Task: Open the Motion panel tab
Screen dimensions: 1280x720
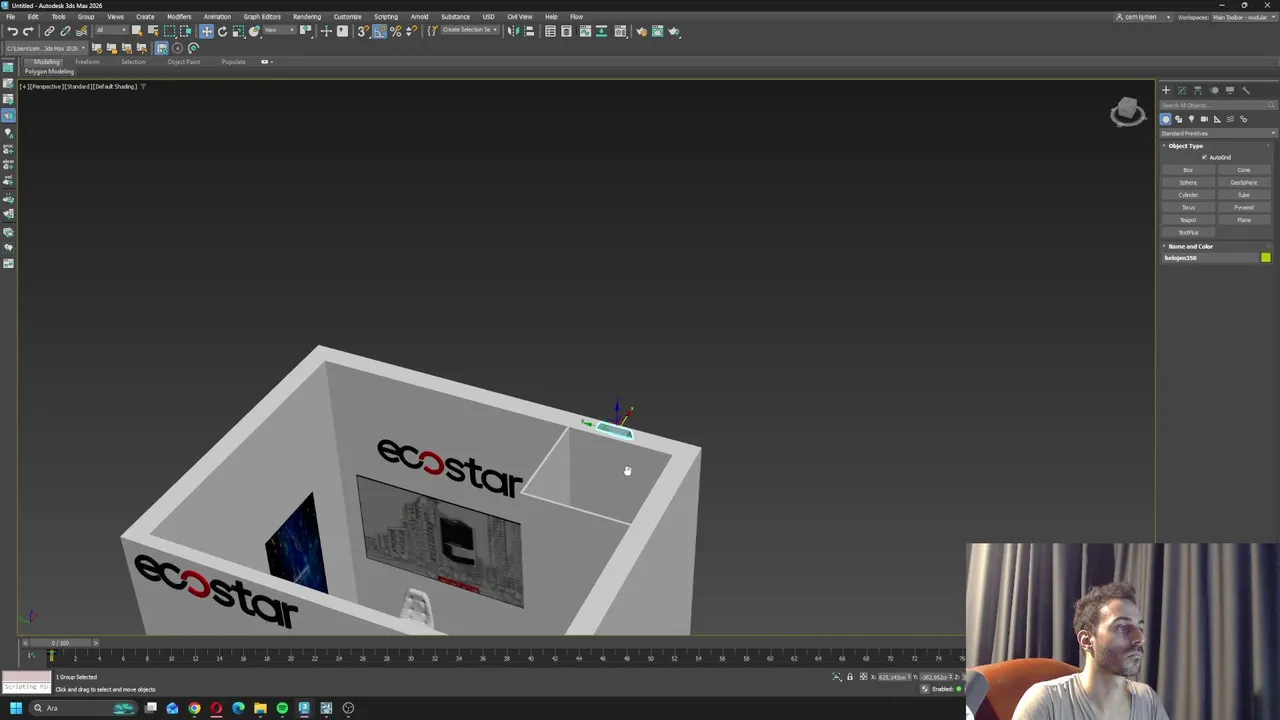Action: pos(1214,90)
